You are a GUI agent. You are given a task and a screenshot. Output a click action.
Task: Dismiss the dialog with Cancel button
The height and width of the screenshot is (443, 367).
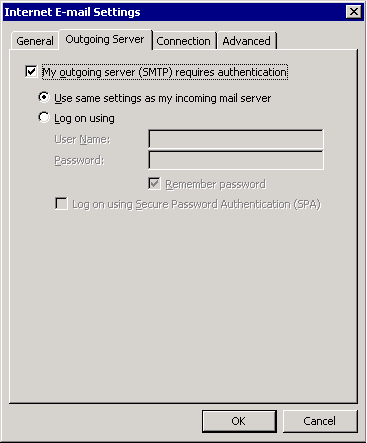pos(320,421)
